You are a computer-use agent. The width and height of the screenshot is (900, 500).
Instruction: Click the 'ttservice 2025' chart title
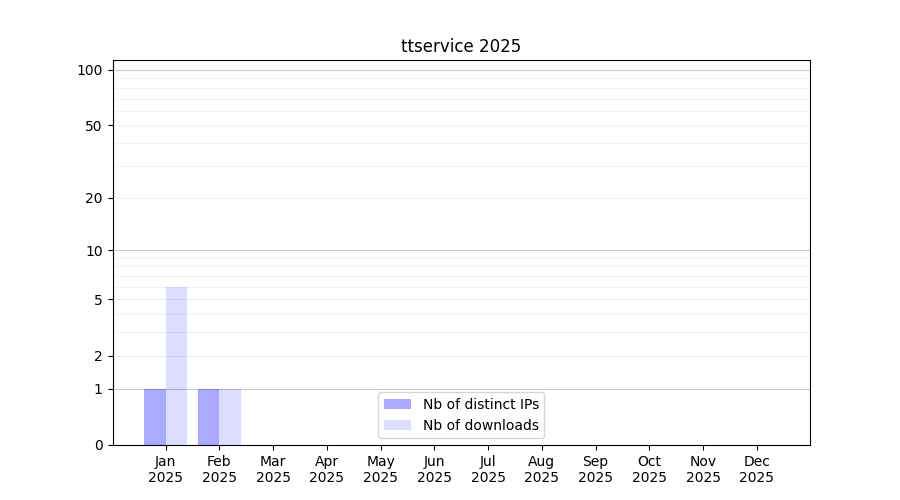coord(460,46)
